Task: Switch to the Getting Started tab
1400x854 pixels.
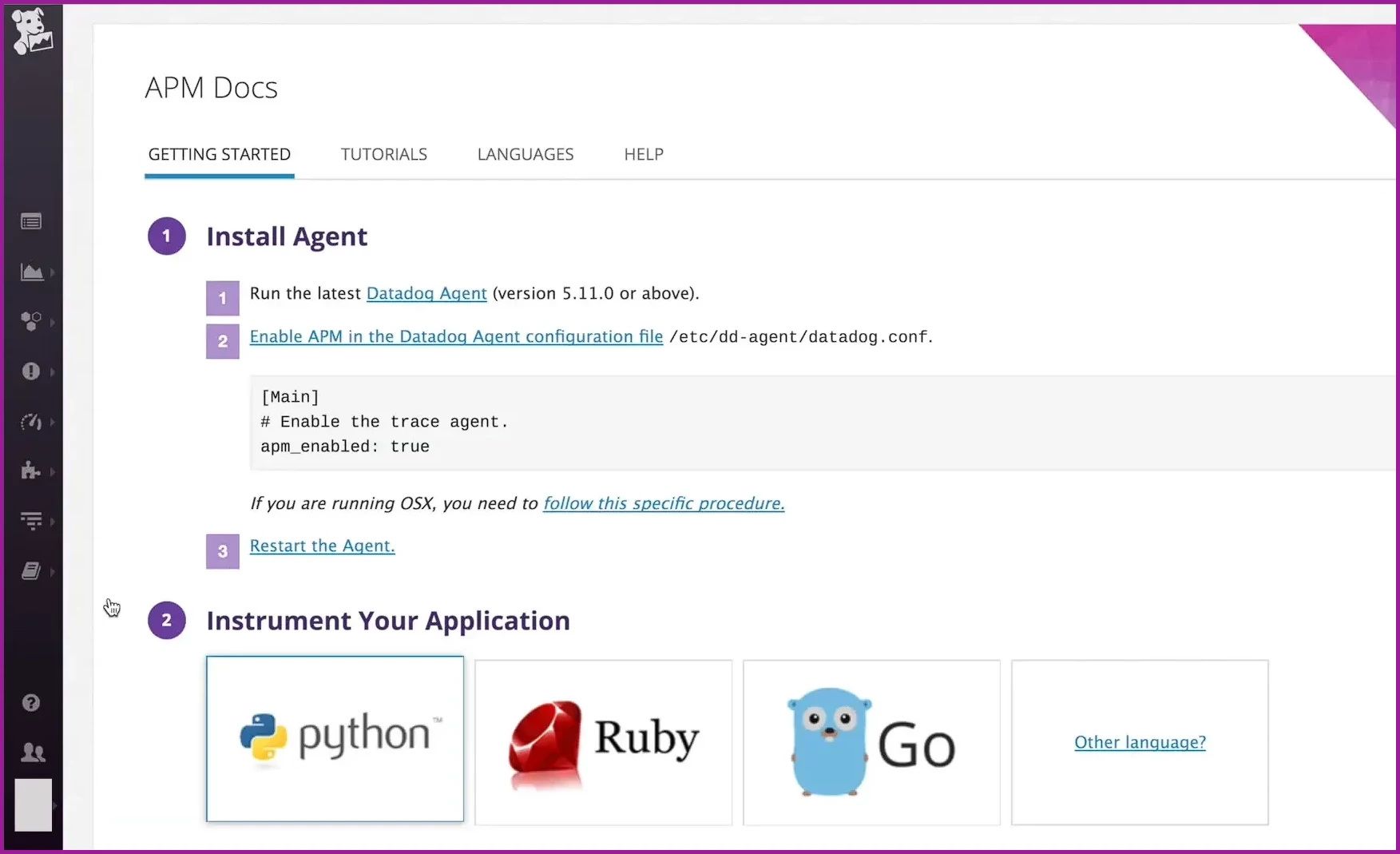Action: pos(220,154)
